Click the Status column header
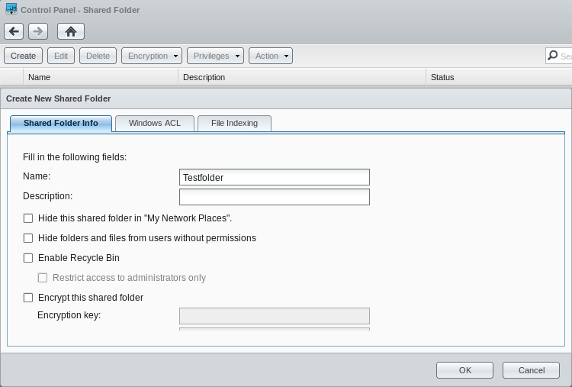The image size is (572, 387). (499, 77)
